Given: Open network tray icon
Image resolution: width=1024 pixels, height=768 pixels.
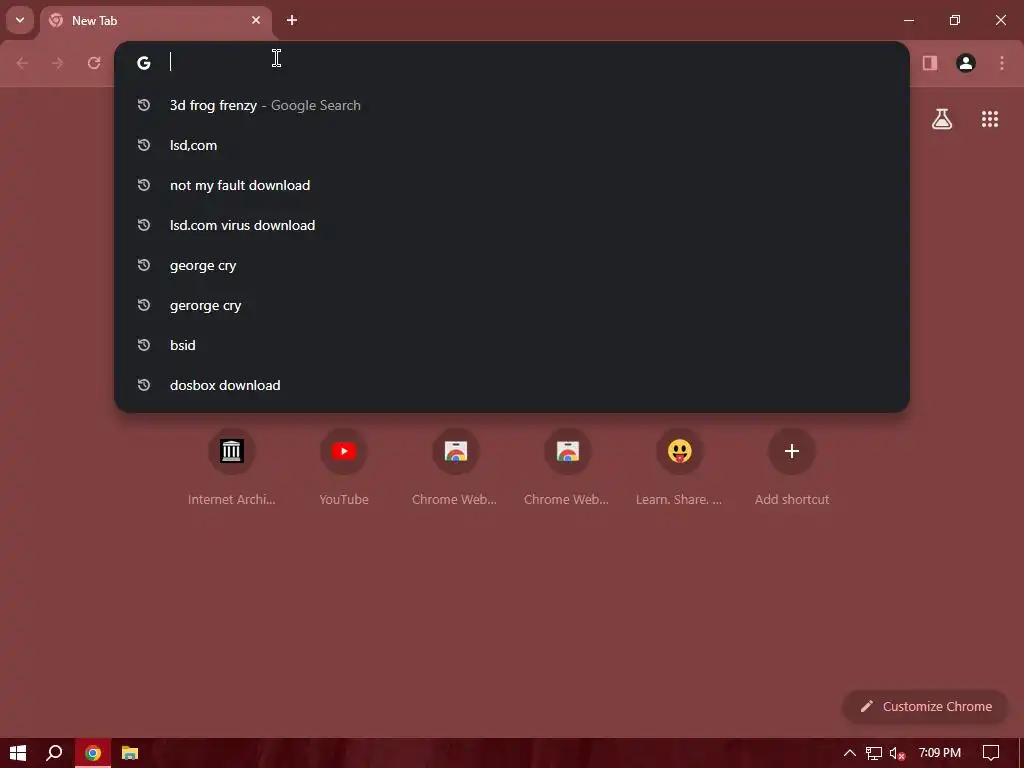Looking at the screenshot, I should pyautogui.click(x=874, y=753).
